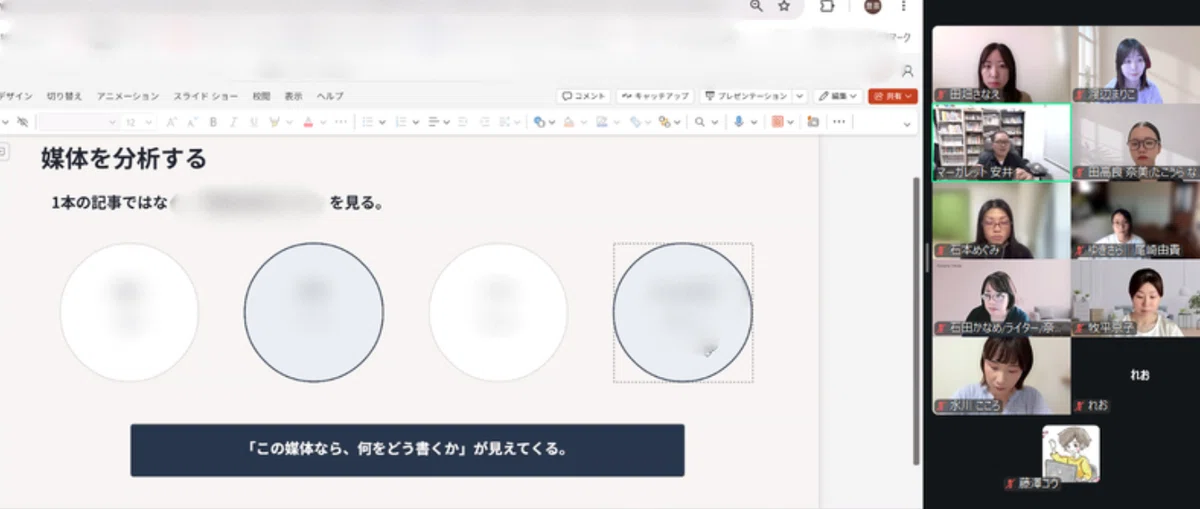The width and height of the screenshot is (1200, 509).
Task: Open the 切り替え ribbon tab
Action: coord(65,96)
